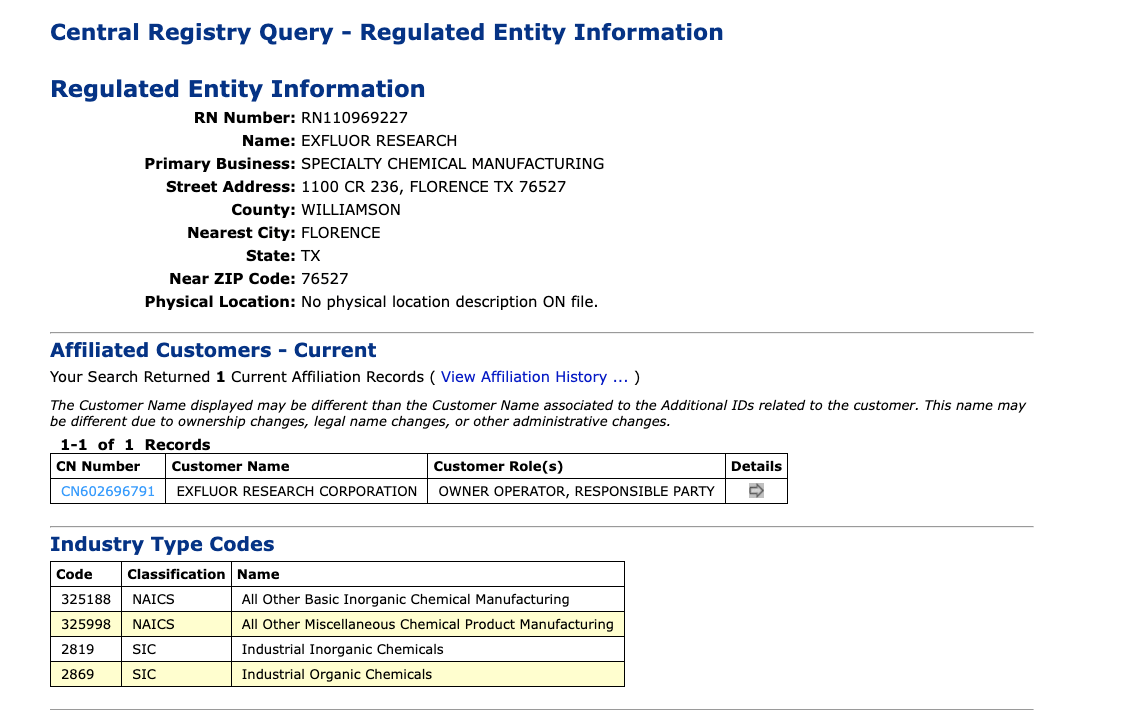Image resolution: width=1126 pixels, height=710 pixels.
Task: Click the EXFLUOR RESEARCH name value
Action: 379,141
